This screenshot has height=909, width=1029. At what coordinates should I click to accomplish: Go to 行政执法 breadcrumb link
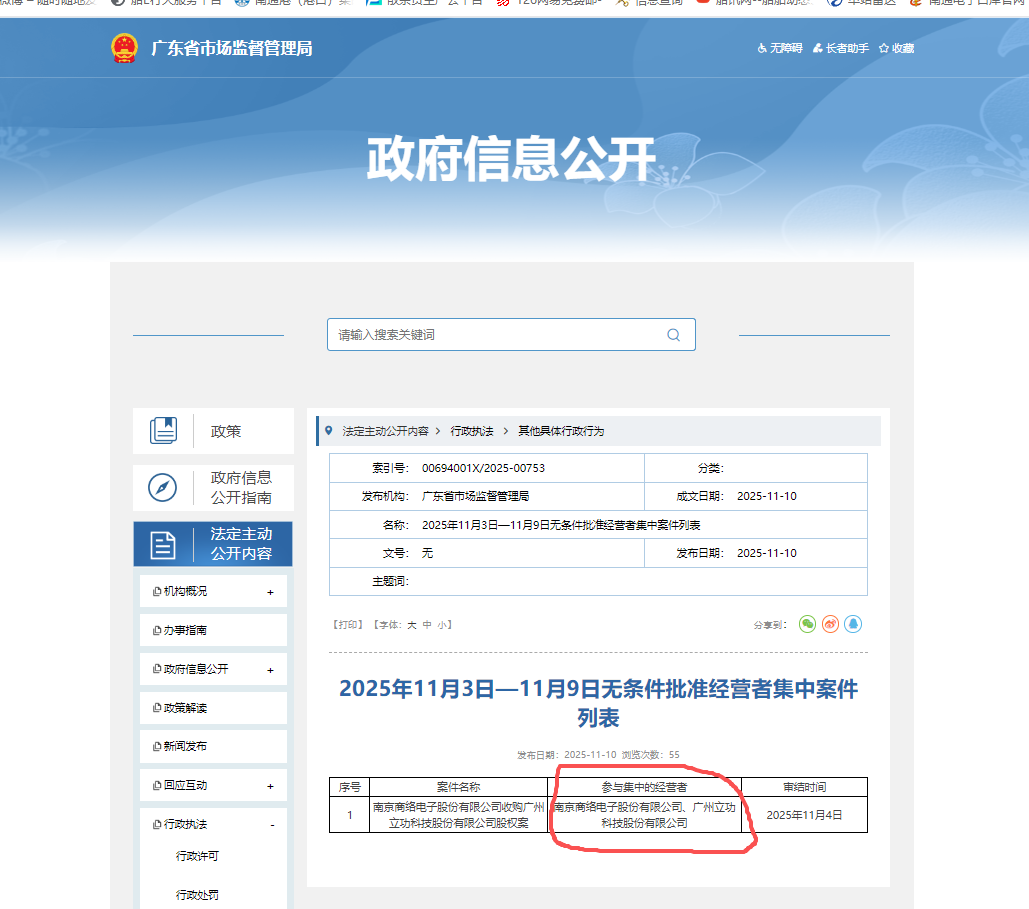[472, 431]
